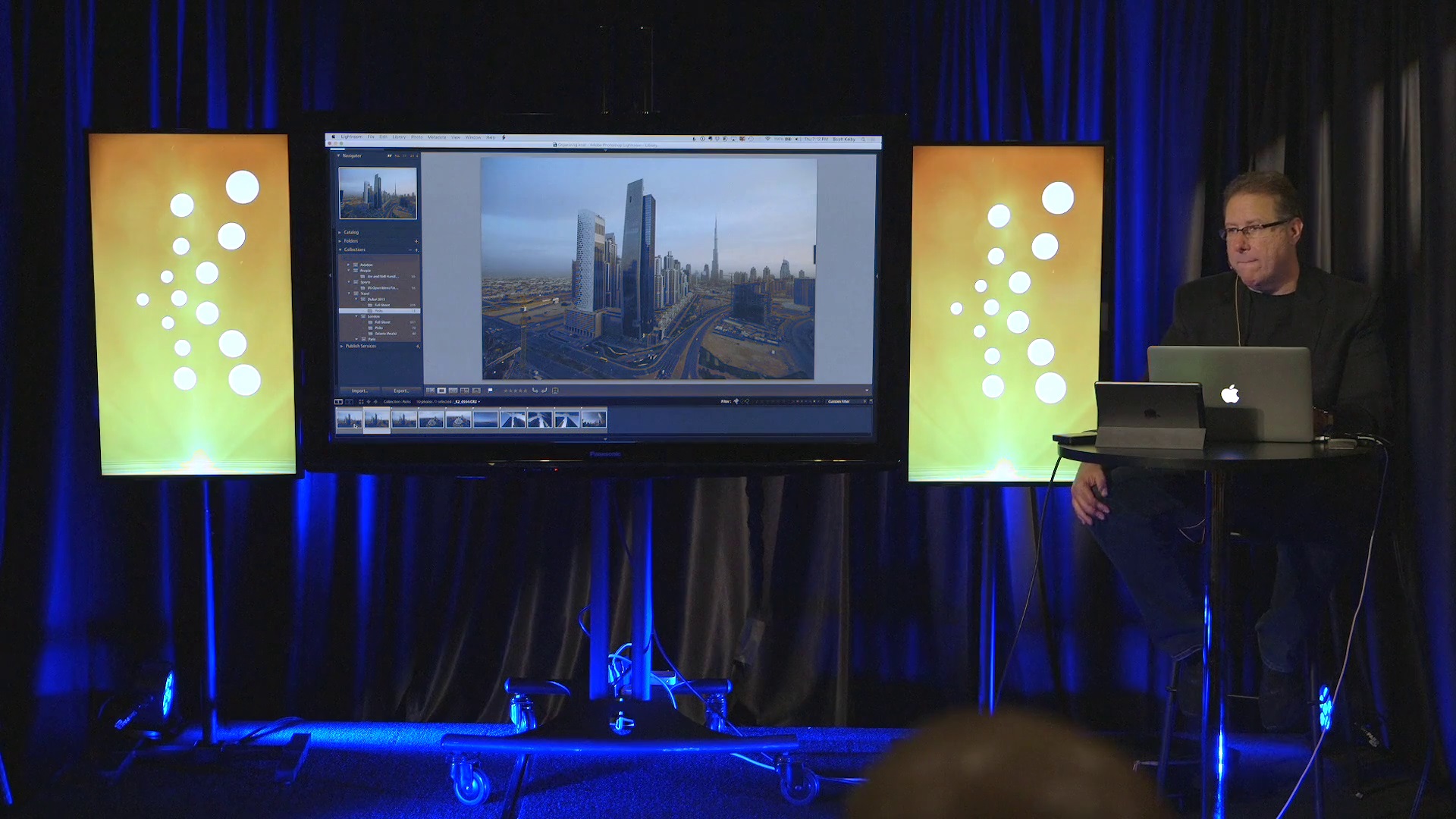Image resolution: width=1456 pixels, height=819 pixels.
Task: Select highlighted Picks collection under Dubai
Action: pyautogui.click(x=379, y=311)
